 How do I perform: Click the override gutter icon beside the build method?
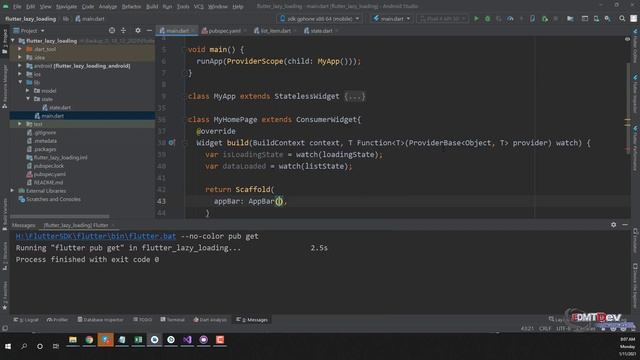171,142
